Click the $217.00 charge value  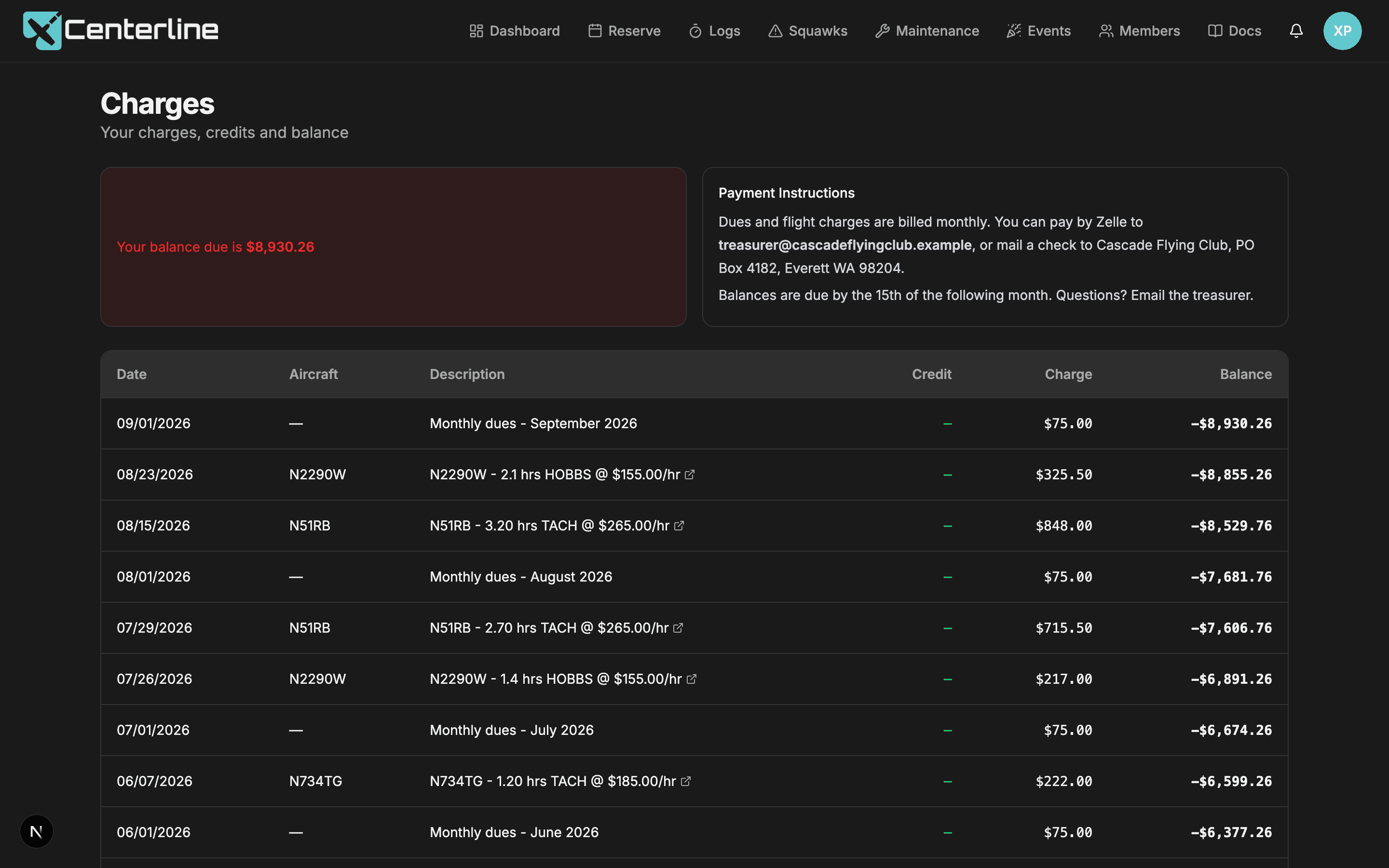pos(1063,679)
